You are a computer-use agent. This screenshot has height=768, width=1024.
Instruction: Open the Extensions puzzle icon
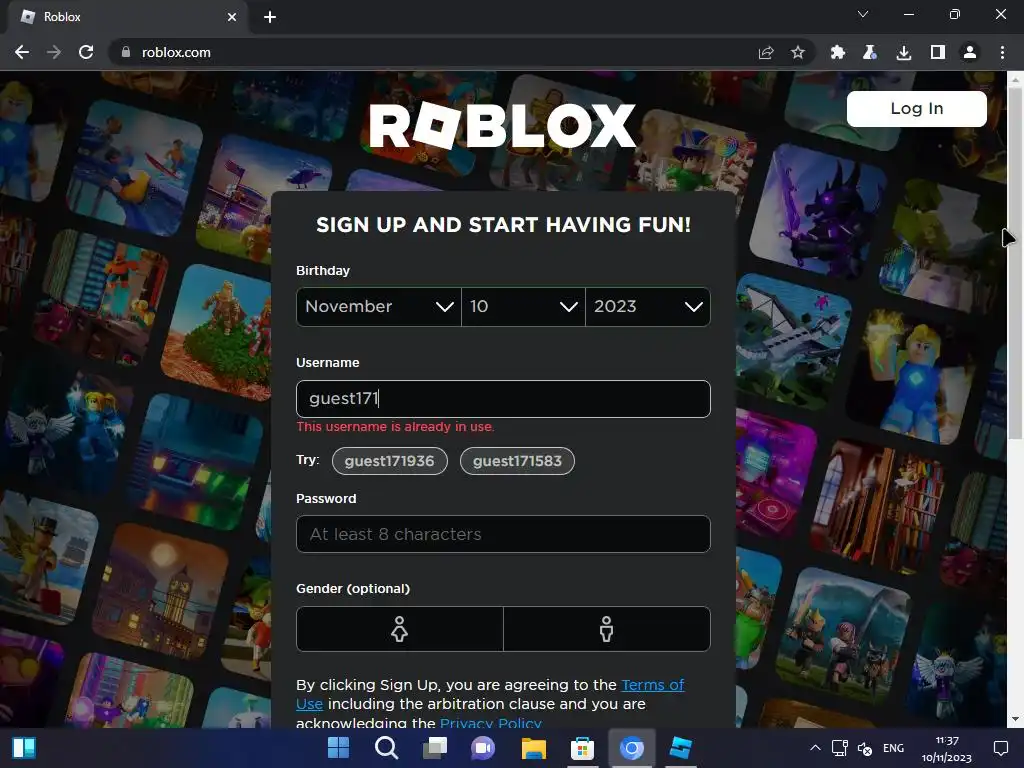tap(837, 52)
